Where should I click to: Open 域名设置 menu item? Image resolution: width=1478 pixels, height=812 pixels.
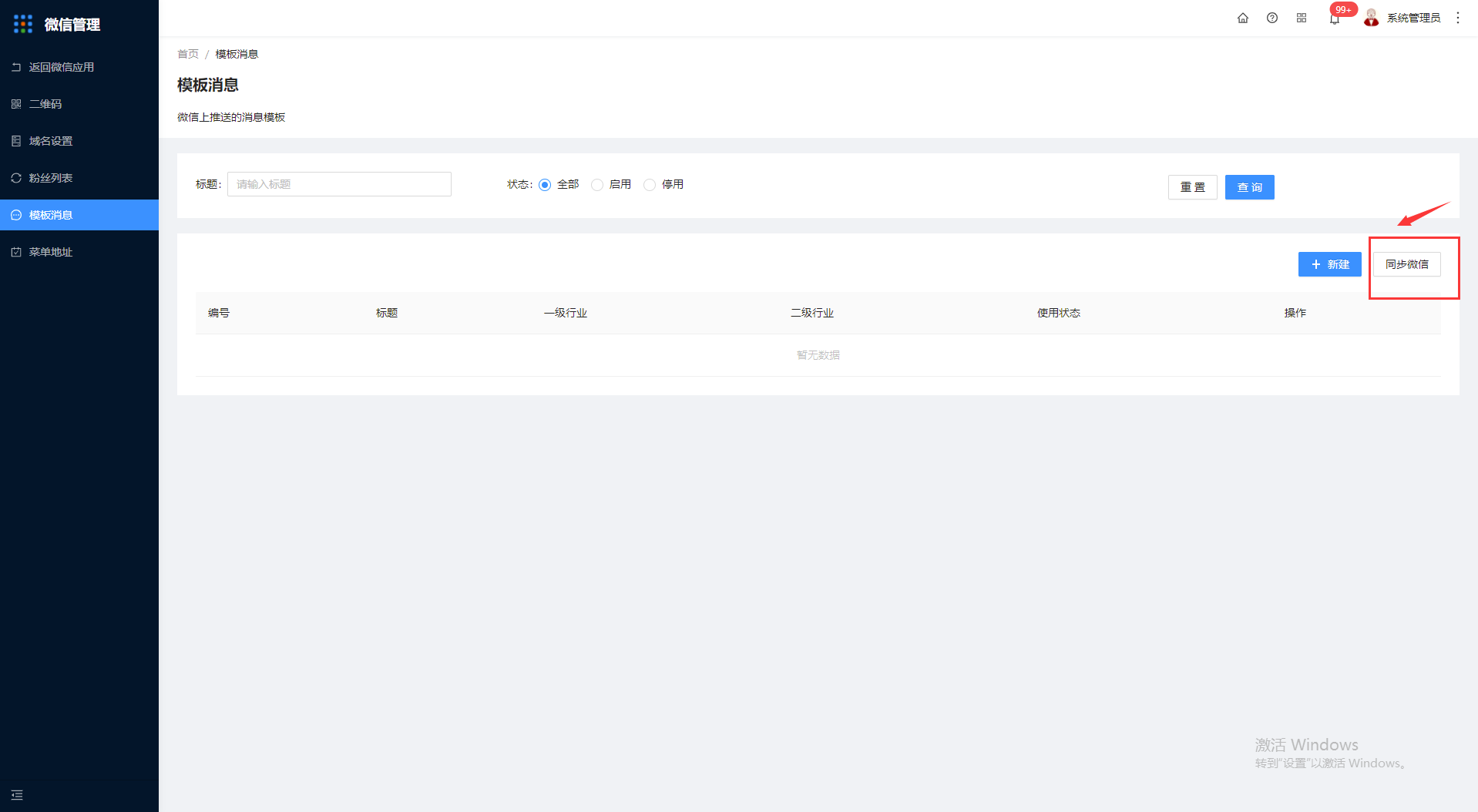pos(79,141)
